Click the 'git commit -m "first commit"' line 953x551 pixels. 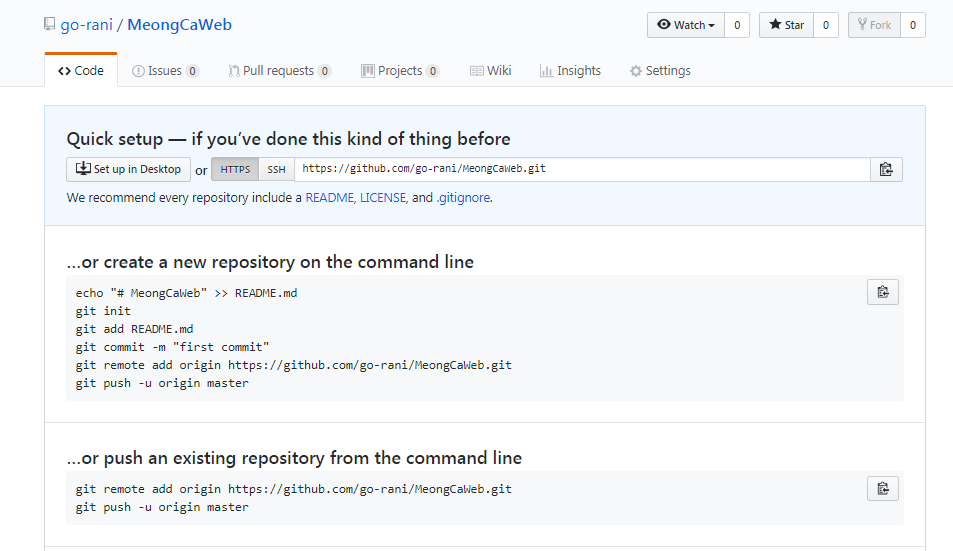pyautogui.click(x=173, y=347)
